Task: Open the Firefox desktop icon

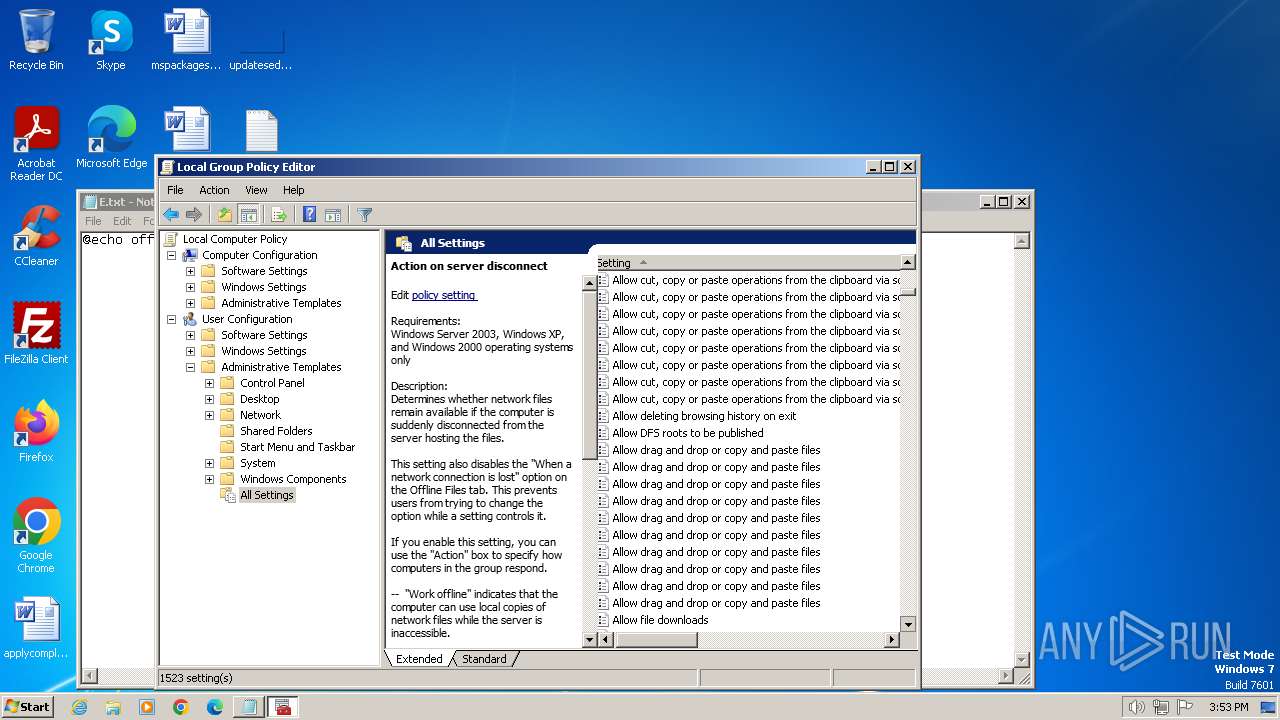Action: tap(36, 431)
